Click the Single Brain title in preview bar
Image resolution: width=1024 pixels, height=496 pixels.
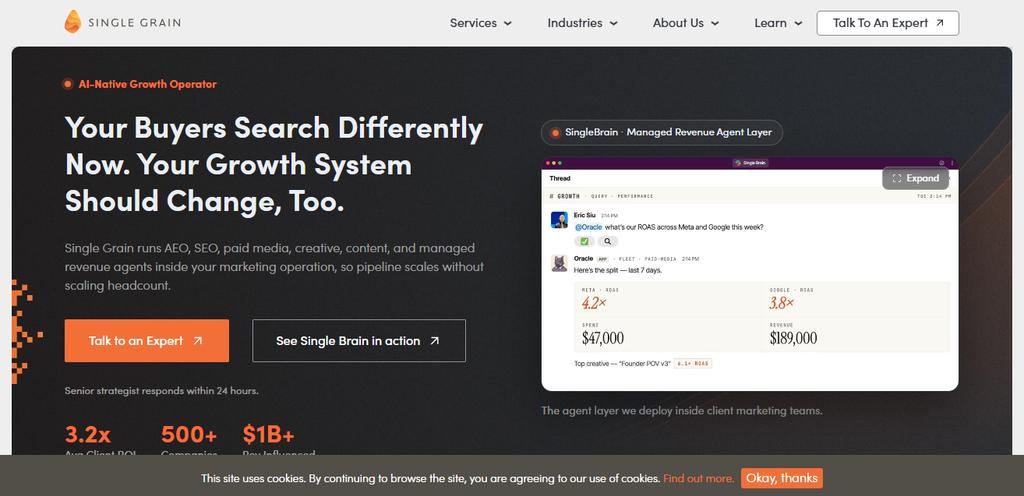pos(750,163)
